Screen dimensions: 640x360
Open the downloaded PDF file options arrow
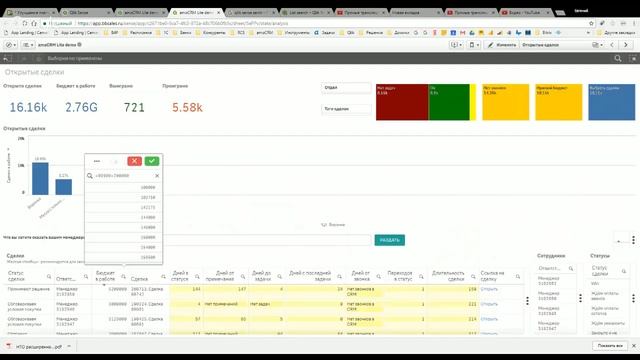point(69,346)
